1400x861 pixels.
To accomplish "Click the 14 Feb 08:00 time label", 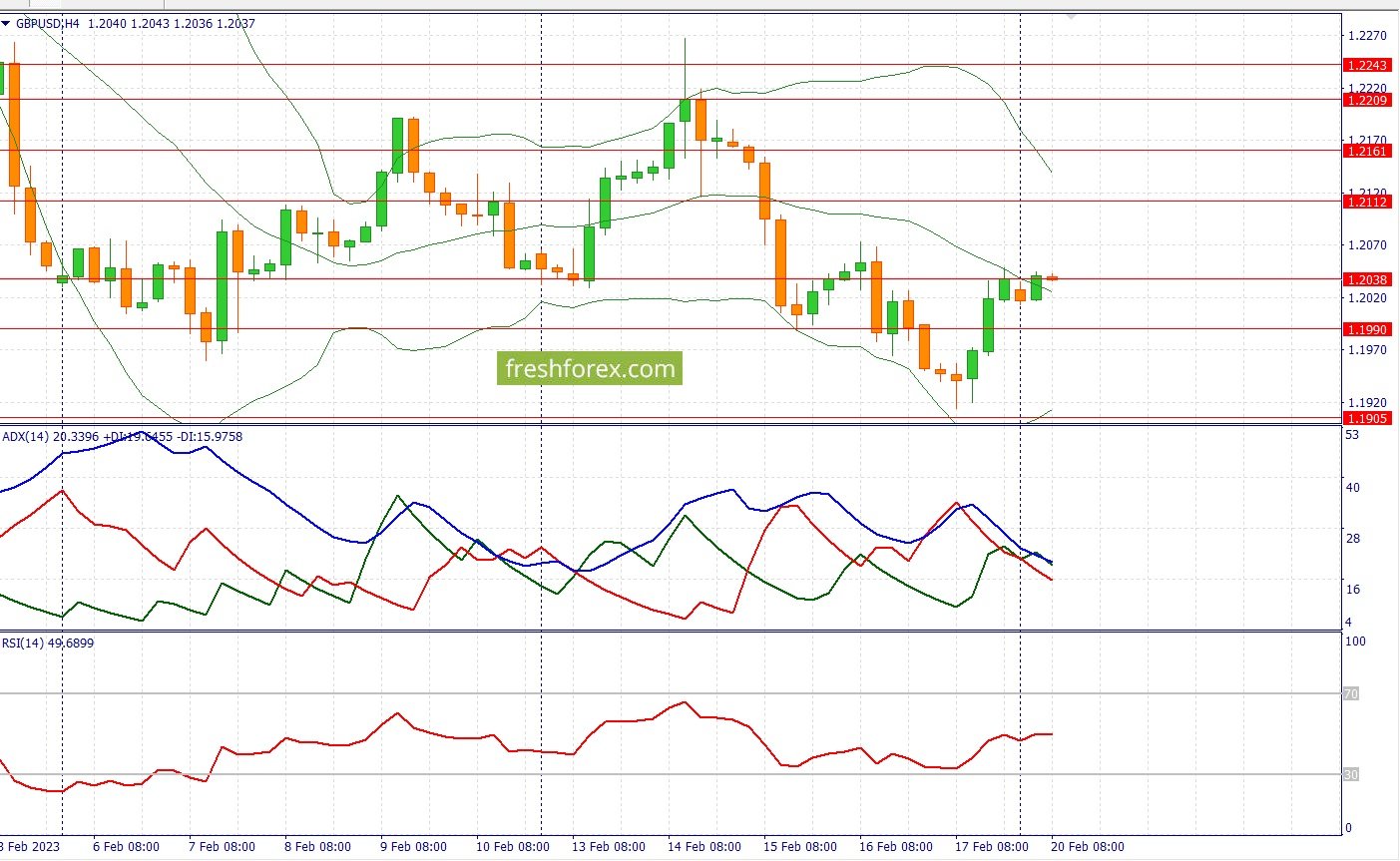I will tap(704, 847).
